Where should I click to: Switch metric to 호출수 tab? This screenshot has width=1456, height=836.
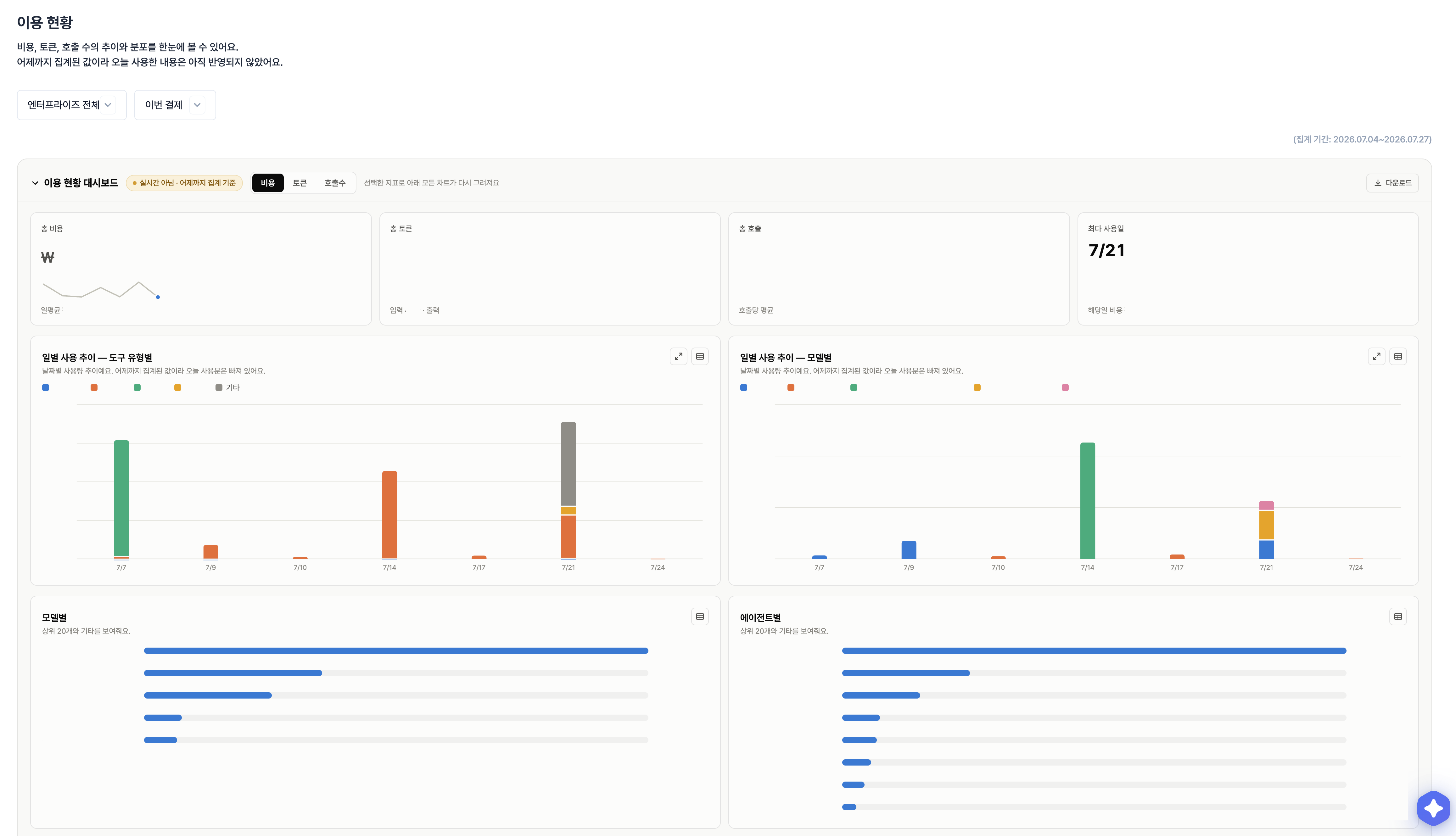pos(335,183)
